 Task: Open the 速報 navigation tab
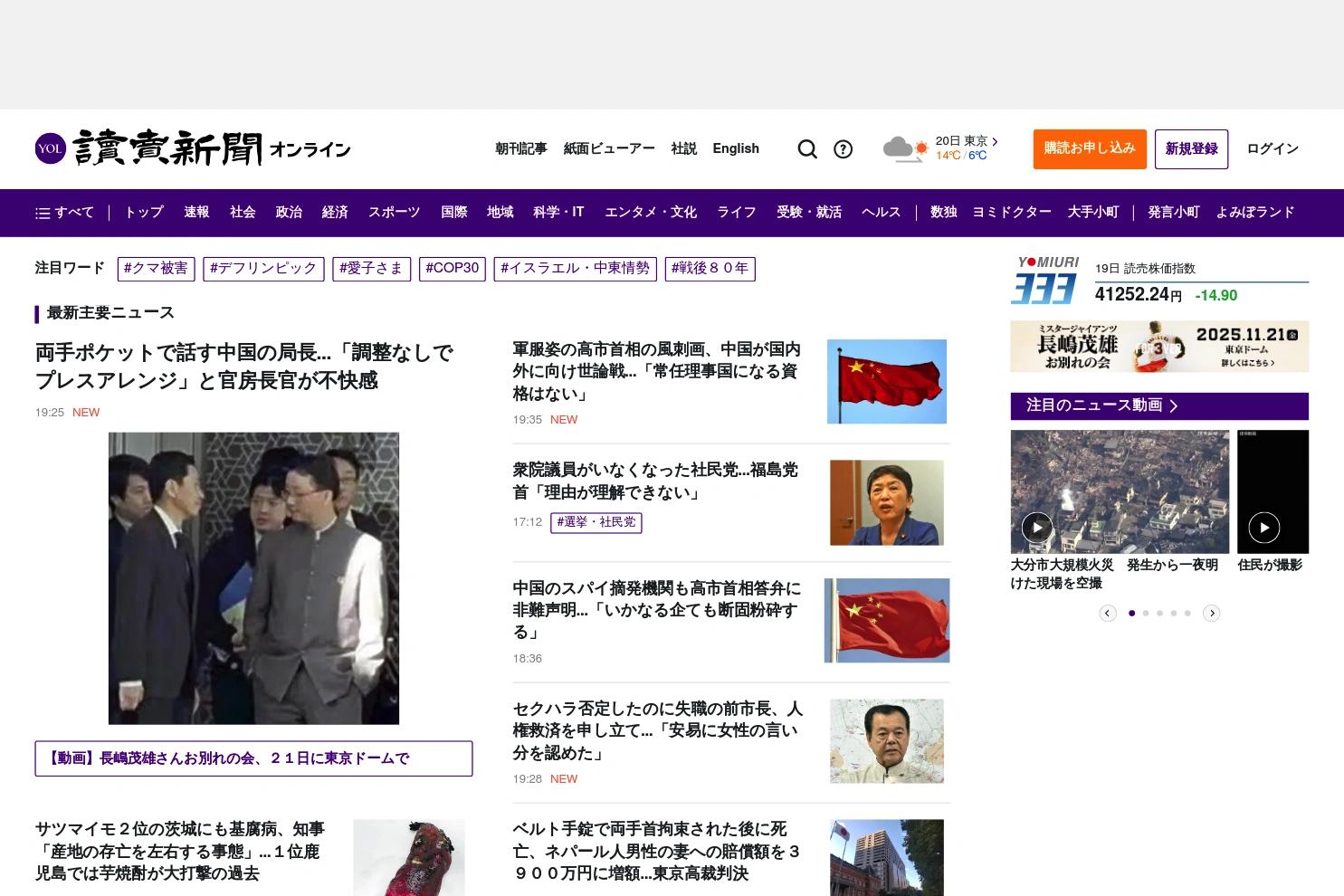196,213
